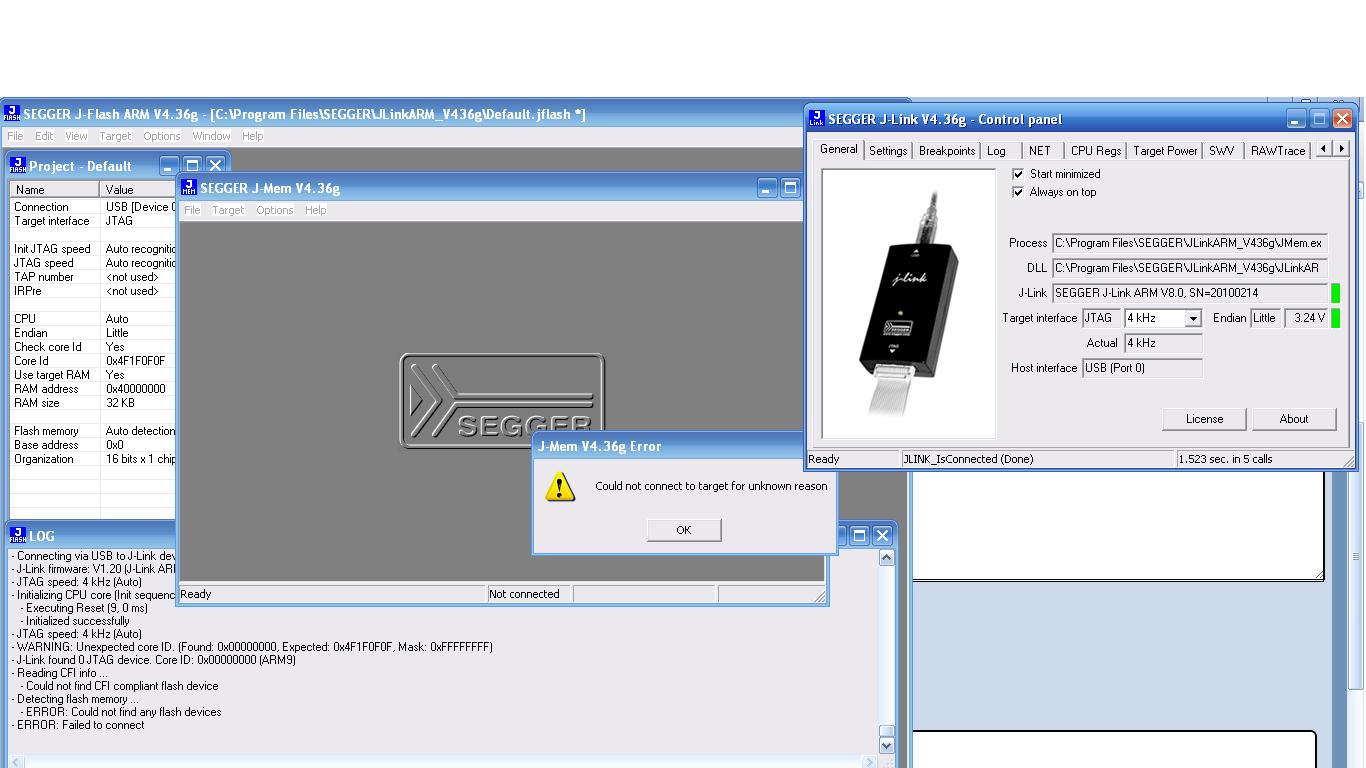Click the Actual 4 kHz speed field
1366x768 pixels.
click(x=1163, y=343)
